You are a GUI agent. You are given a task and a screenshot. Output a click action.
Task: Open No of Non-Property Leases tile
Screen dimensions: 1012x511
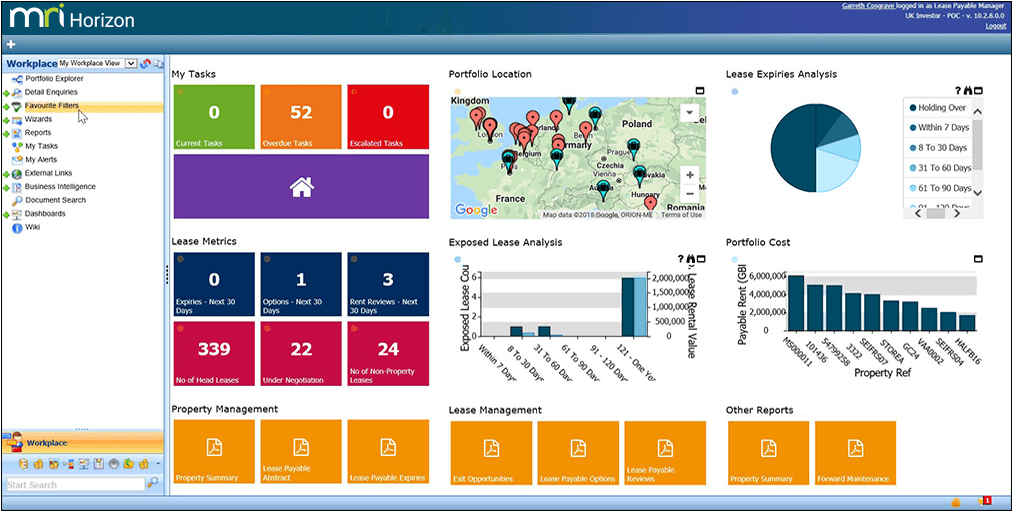tap(388, 354)
